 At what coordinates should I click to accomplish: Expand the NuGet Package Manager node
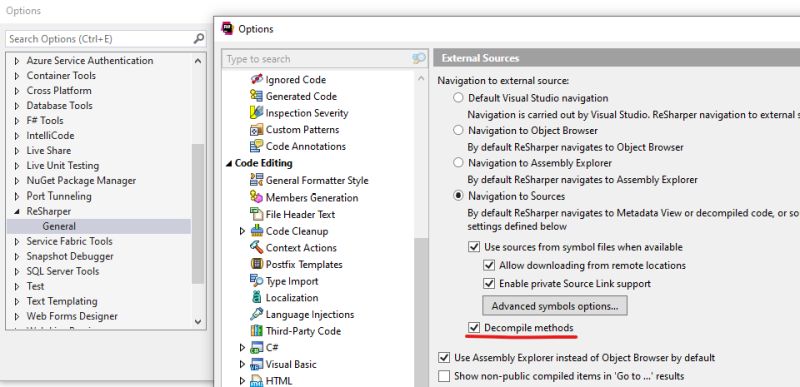(17, 181)
